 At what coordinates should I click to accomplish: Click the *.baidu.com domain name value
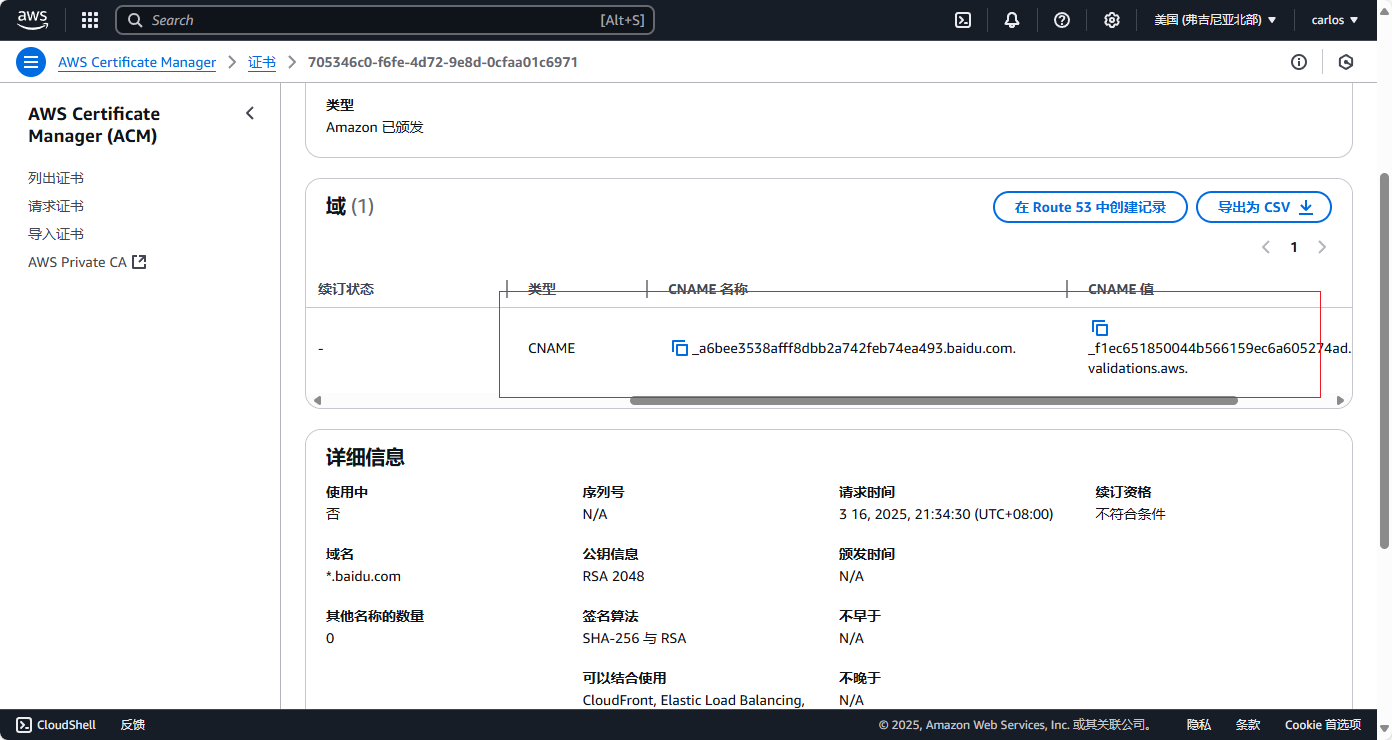363,576
